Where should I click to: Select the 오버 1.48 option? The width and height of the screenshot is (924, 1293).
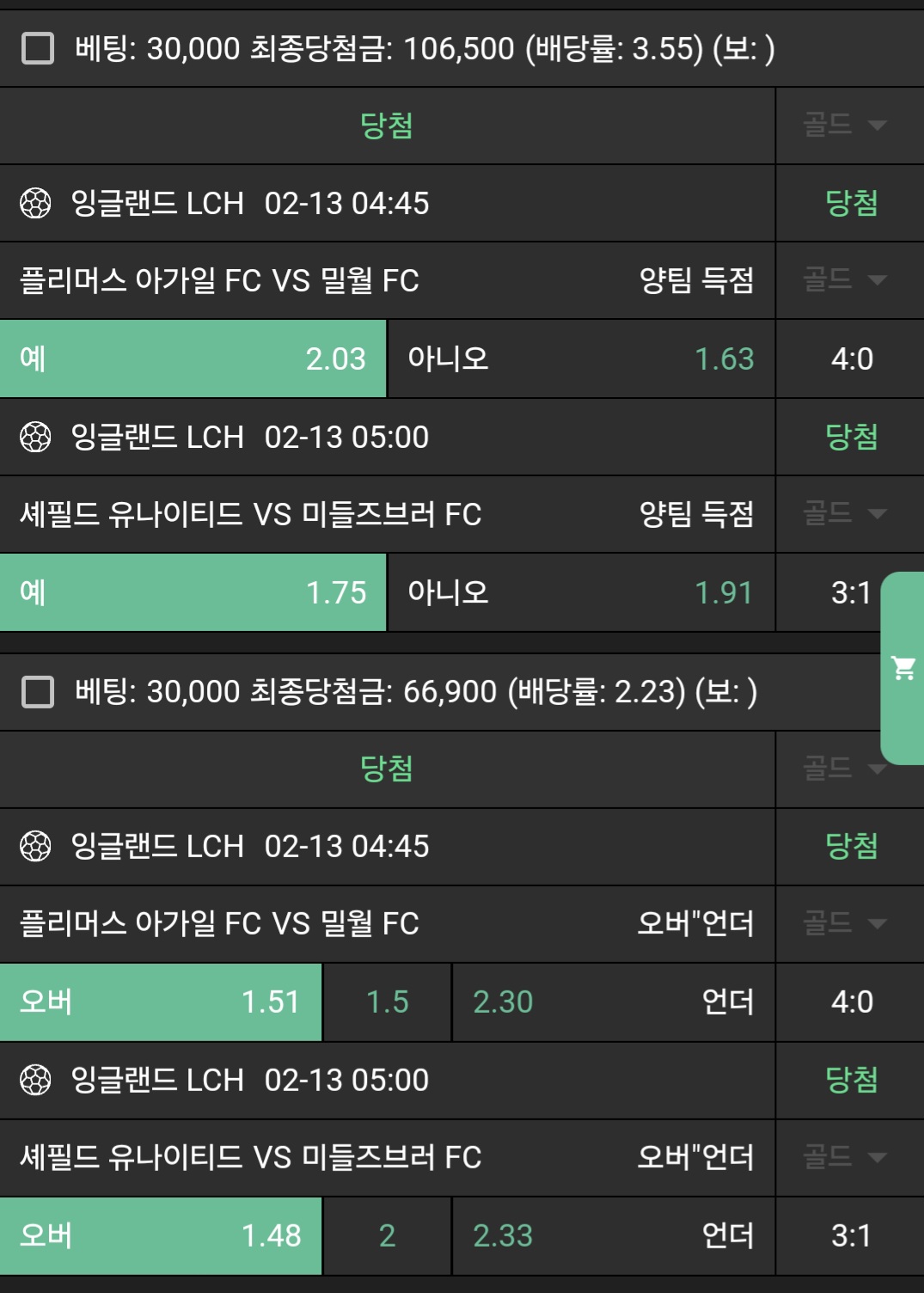click(161, 1235)
